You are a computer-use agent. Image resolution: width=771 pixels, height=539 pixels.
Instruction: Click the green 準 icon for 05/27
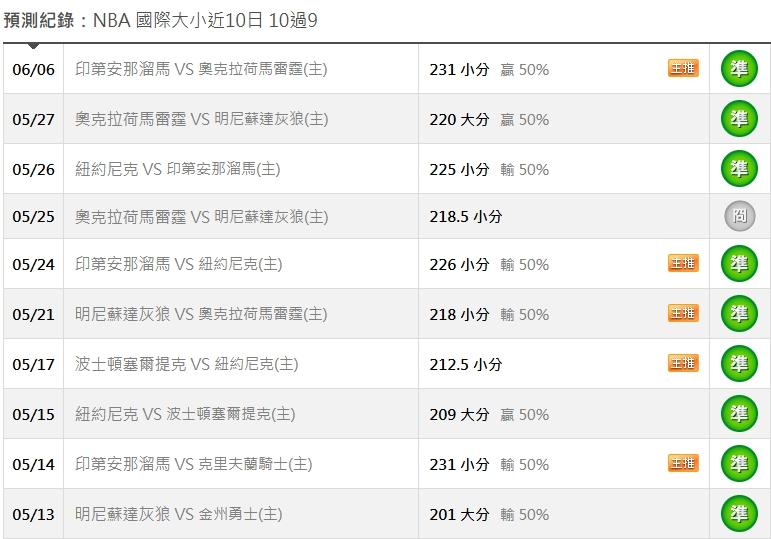(x=739, y=119)
